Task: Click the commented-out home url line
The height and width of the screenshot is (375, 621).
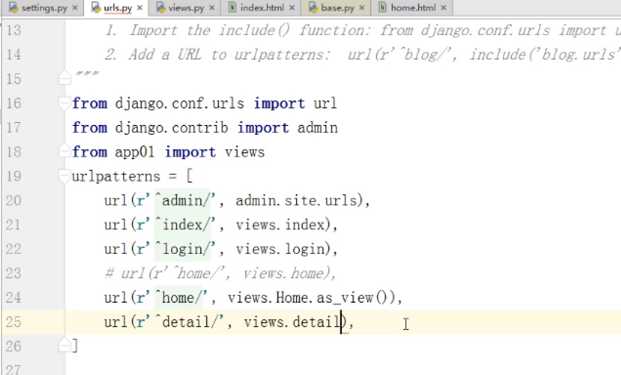Action: [220, 274]
